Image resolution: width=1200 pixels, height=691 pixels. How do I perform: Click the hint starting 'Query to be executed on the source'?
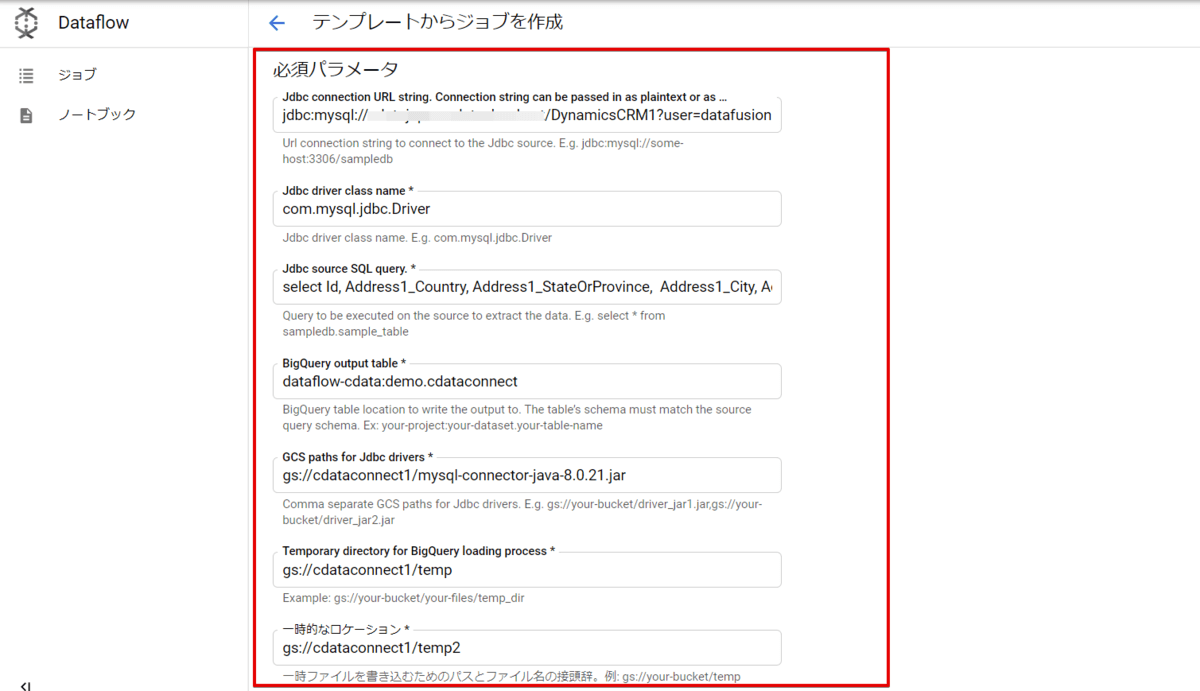point(474,323)
